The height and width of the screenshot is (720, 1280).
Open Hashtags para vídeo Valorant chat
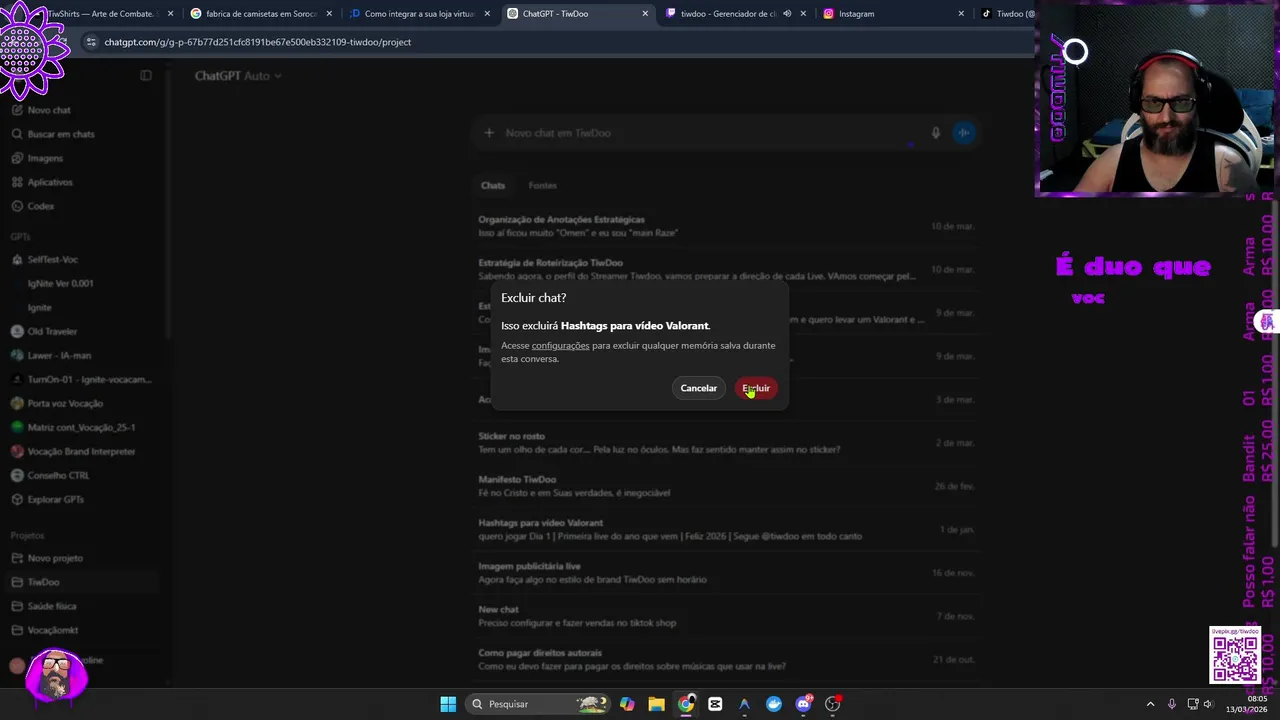(x=726, y=529)
